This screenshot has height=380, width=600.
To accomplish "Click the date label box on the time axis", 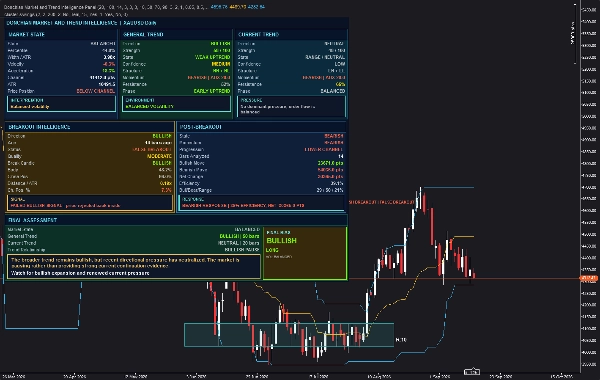I will [472, 372].
